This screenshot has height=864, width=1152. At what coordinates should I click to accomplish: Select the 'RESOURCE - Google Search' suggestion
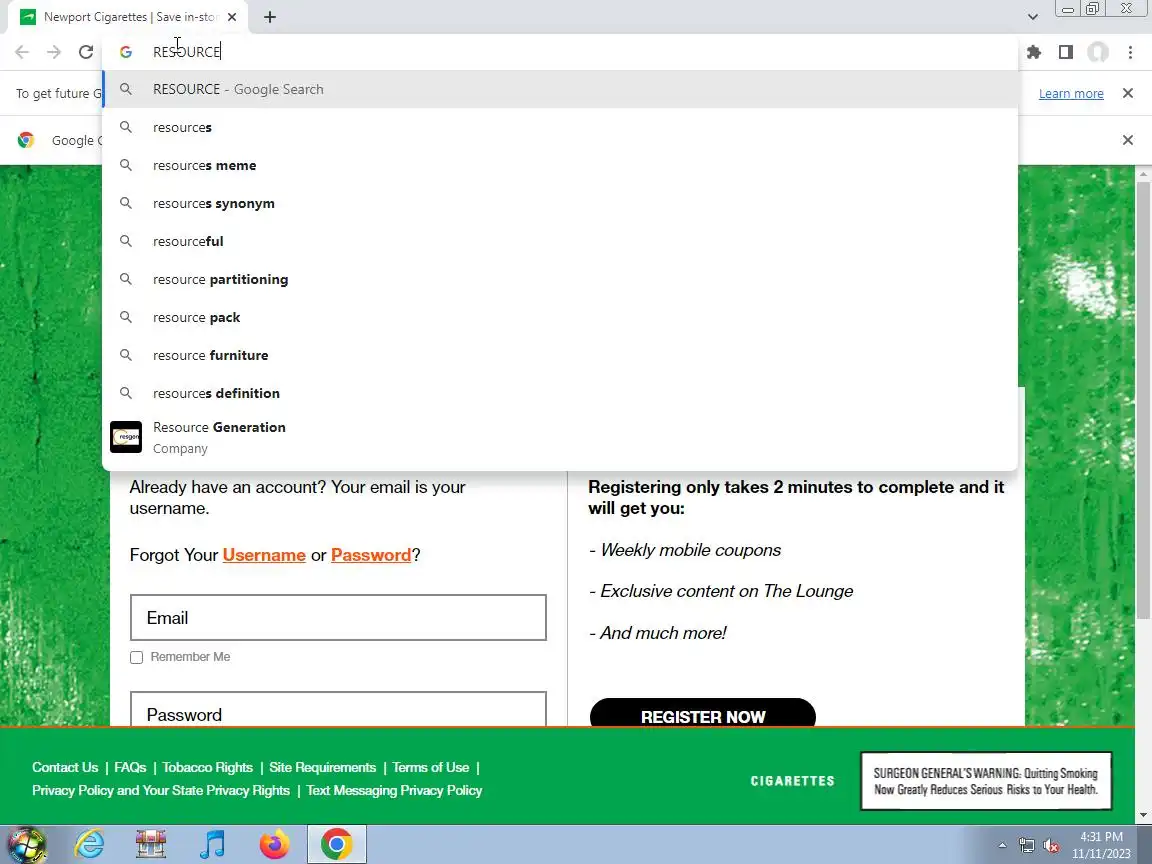tap(560, 89)
